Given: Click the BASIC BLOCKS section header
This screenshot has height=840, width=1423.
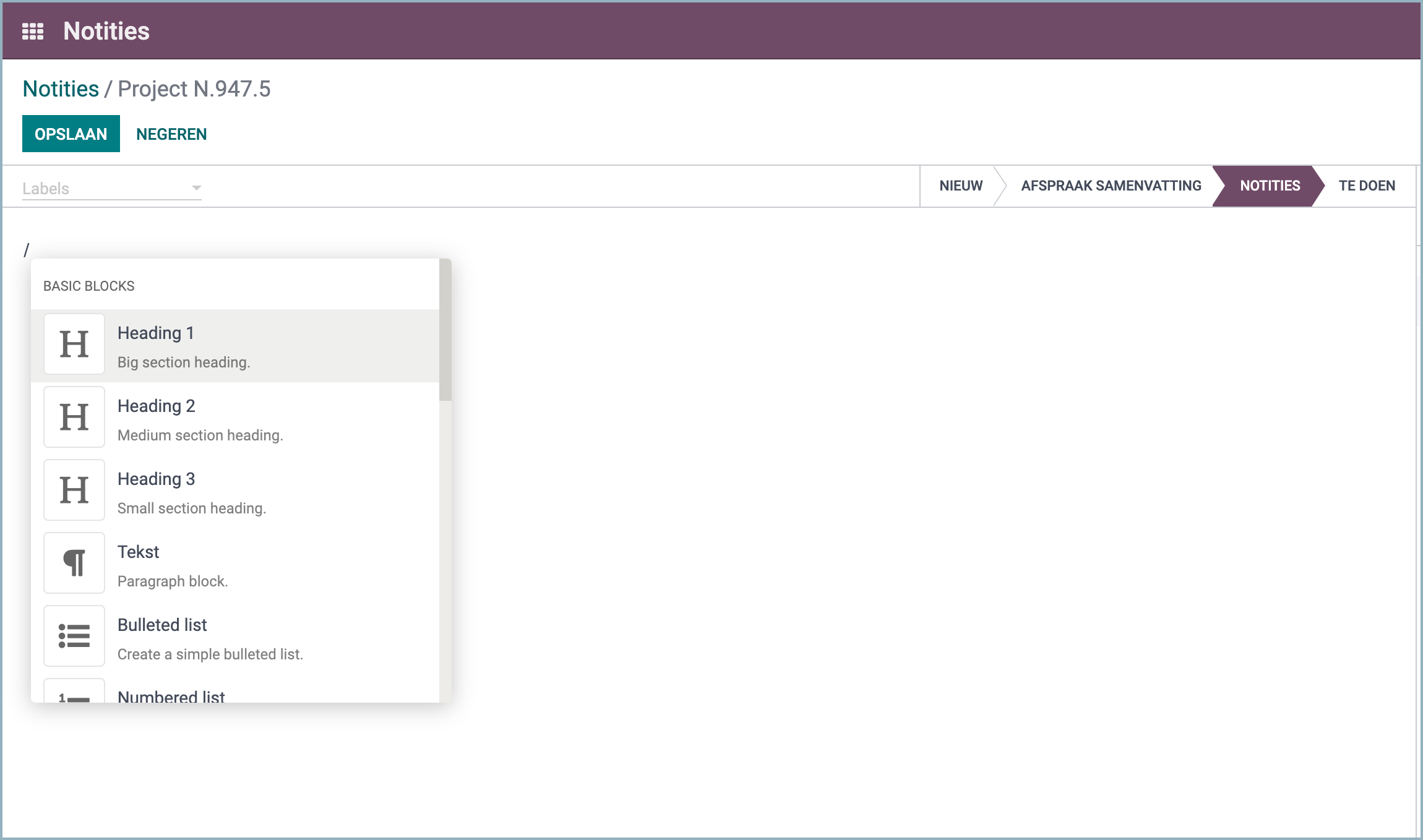Looking at the screenshot, I should 89,286.
